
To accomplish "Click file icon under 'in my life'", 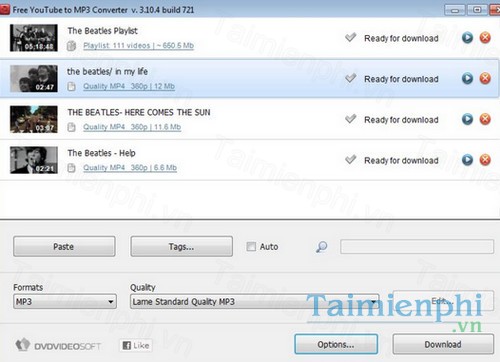I will [71, 86].
